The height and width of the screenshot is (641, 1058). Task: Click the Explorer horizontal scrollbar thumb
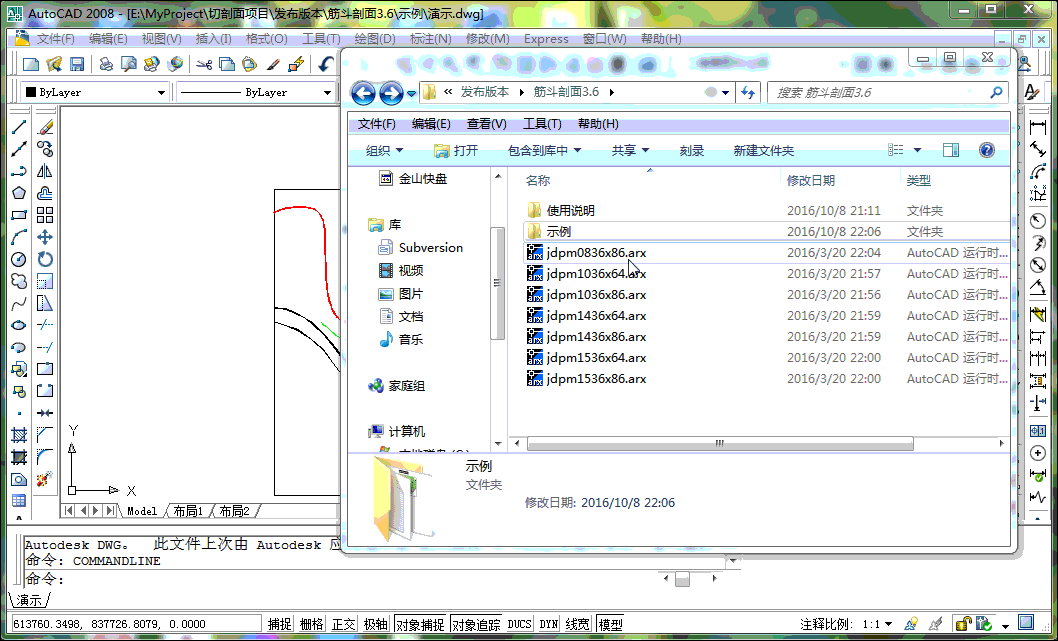[x=720, y=443]
